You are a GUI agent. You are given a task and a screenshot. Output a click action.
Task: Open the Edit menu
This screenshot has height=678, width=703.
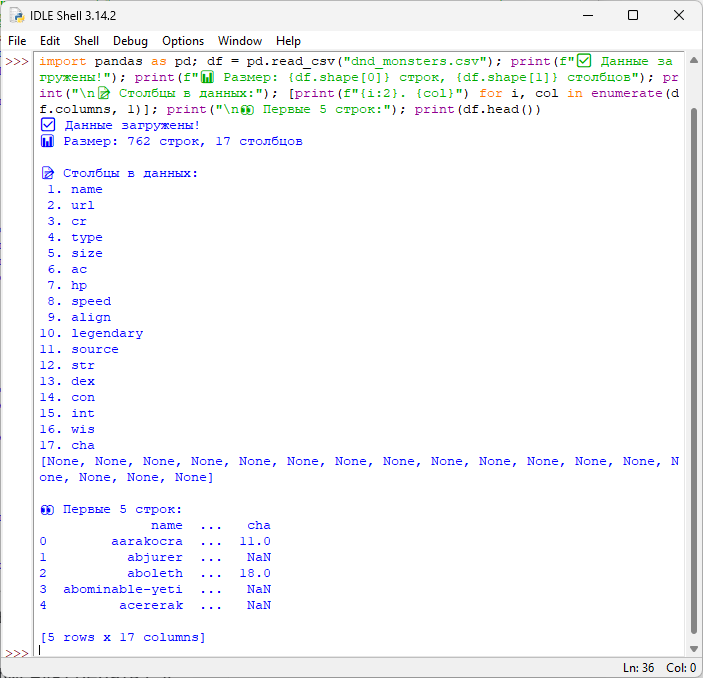[50, 41]
